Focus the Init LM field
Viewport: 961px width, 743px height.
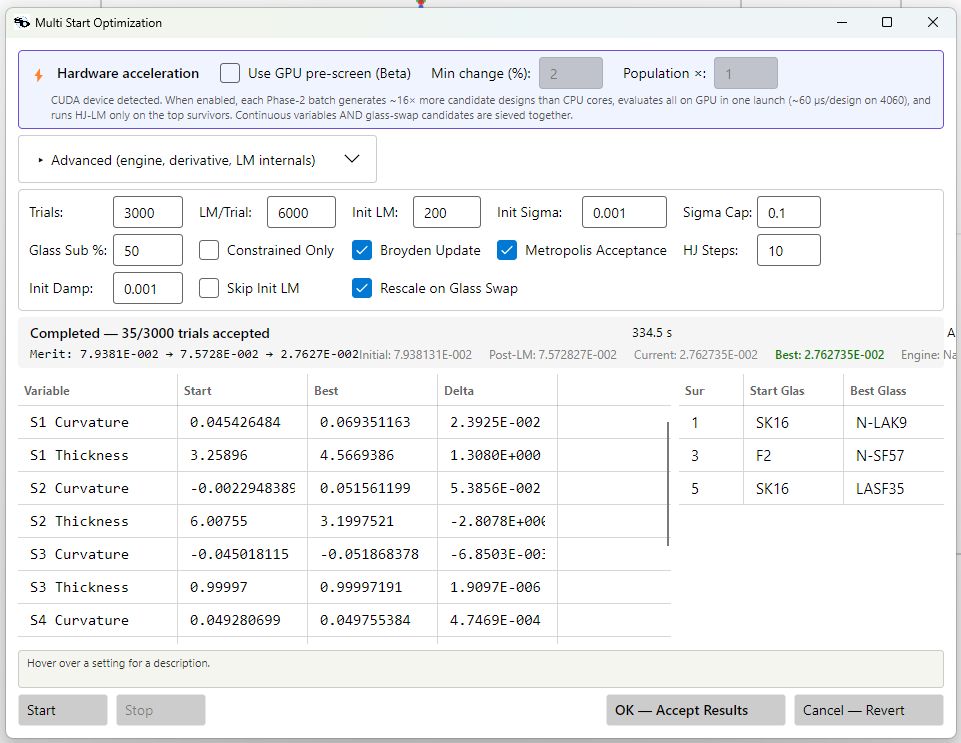(x=447, y=213)
